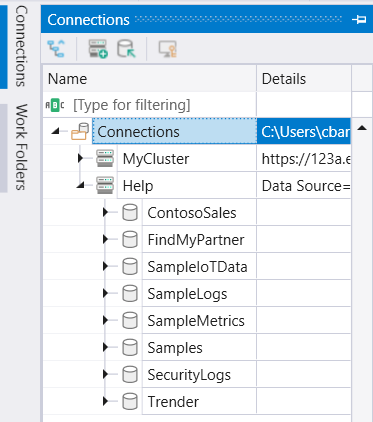
Task: Click the Name column header
Action: coord(149,79)
